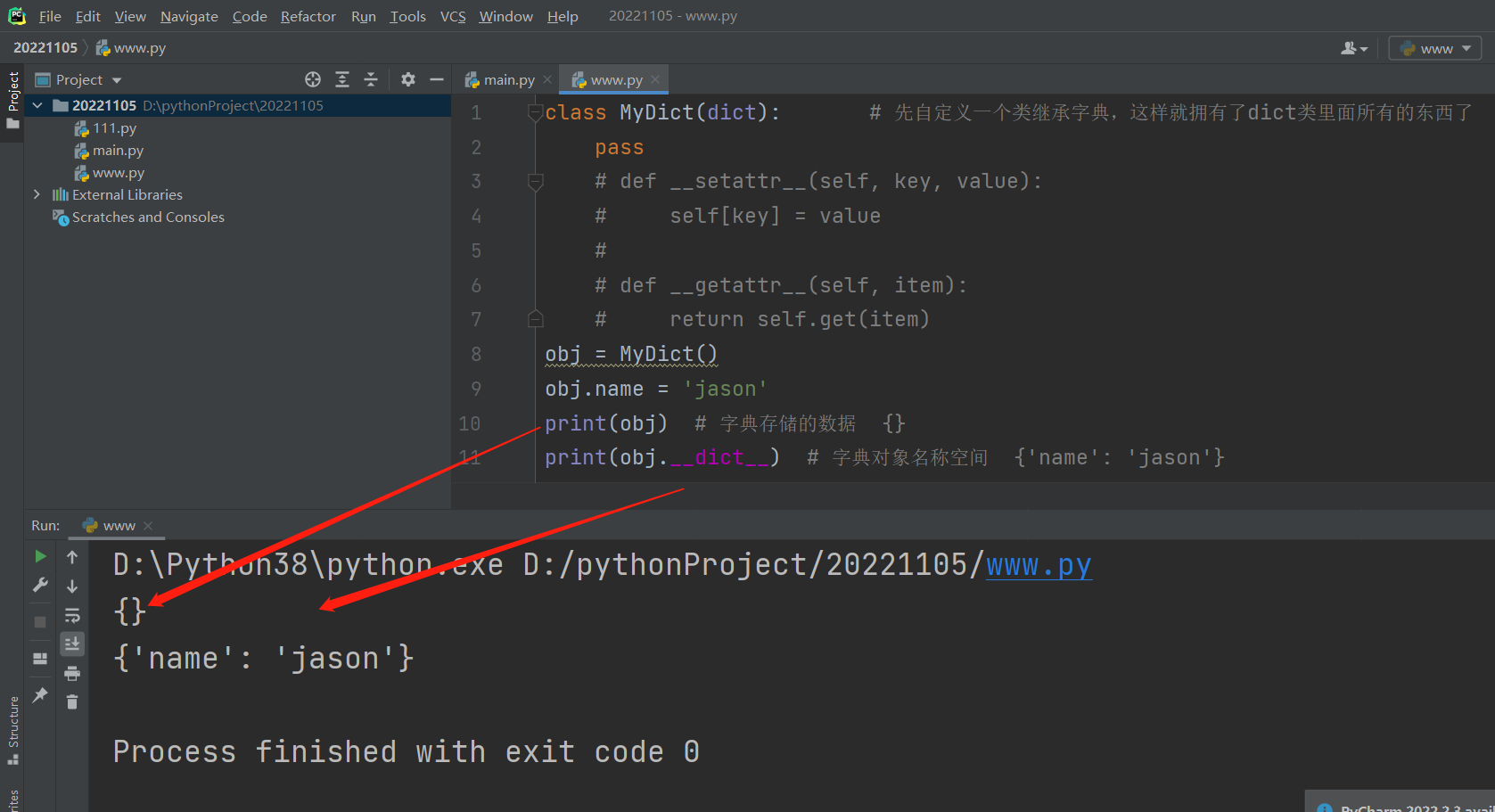This screenshot has width=1495, height=812.
Task: Click 'print(obj.__dict__)' on line 11
Action: coord(662,458)
